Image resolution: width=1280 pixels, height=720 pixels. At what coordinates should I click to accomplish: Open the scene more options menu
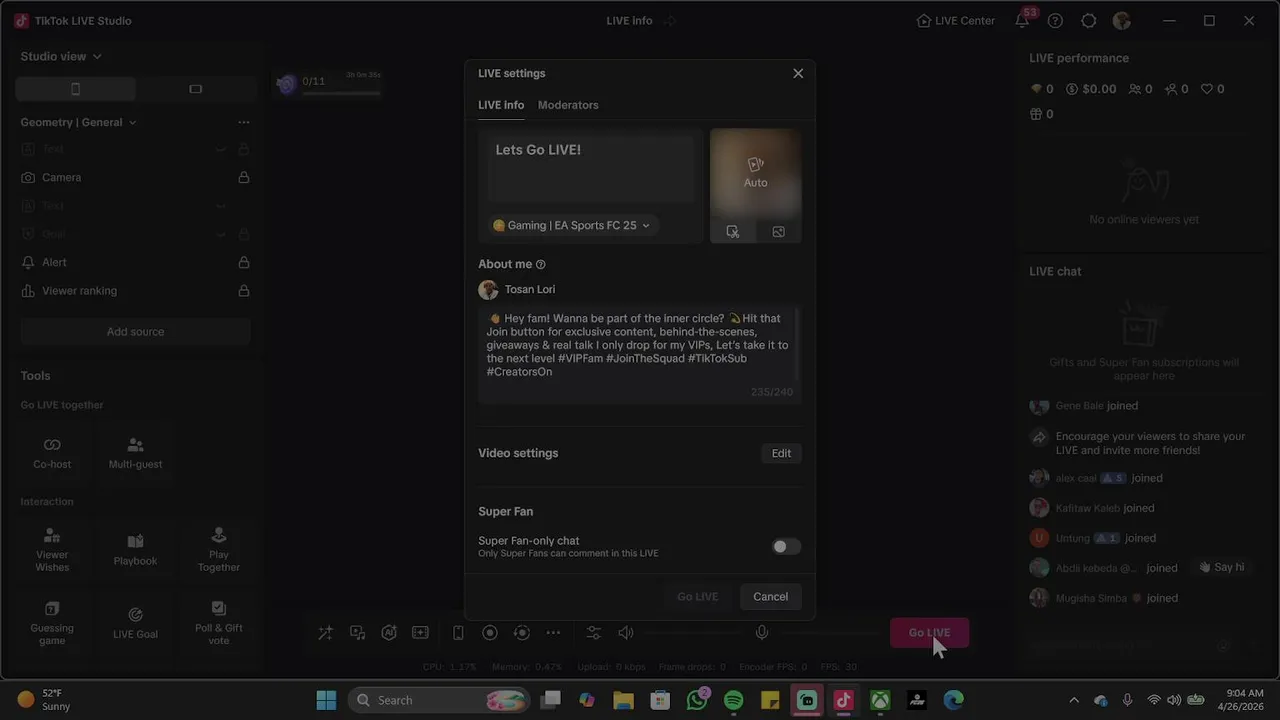(243, 122)
